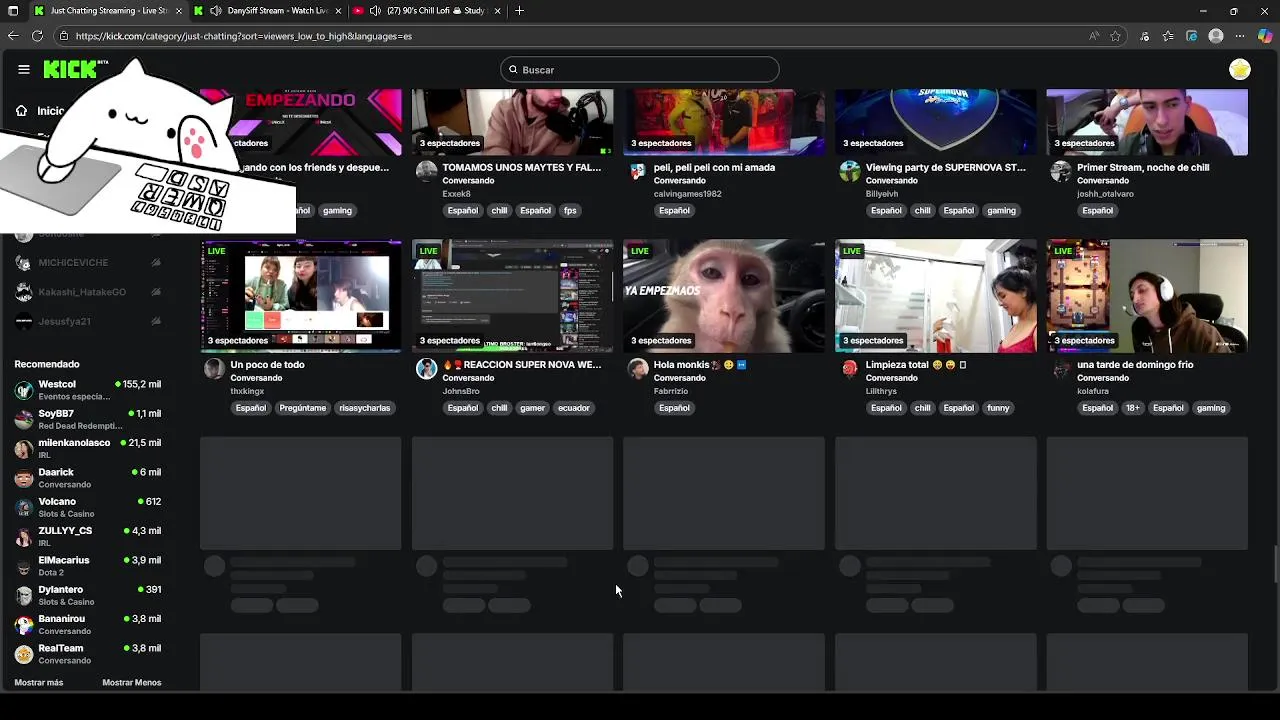
Task: Open the Kick hamburger sidebar menu
Action: [x=23, y=69]
